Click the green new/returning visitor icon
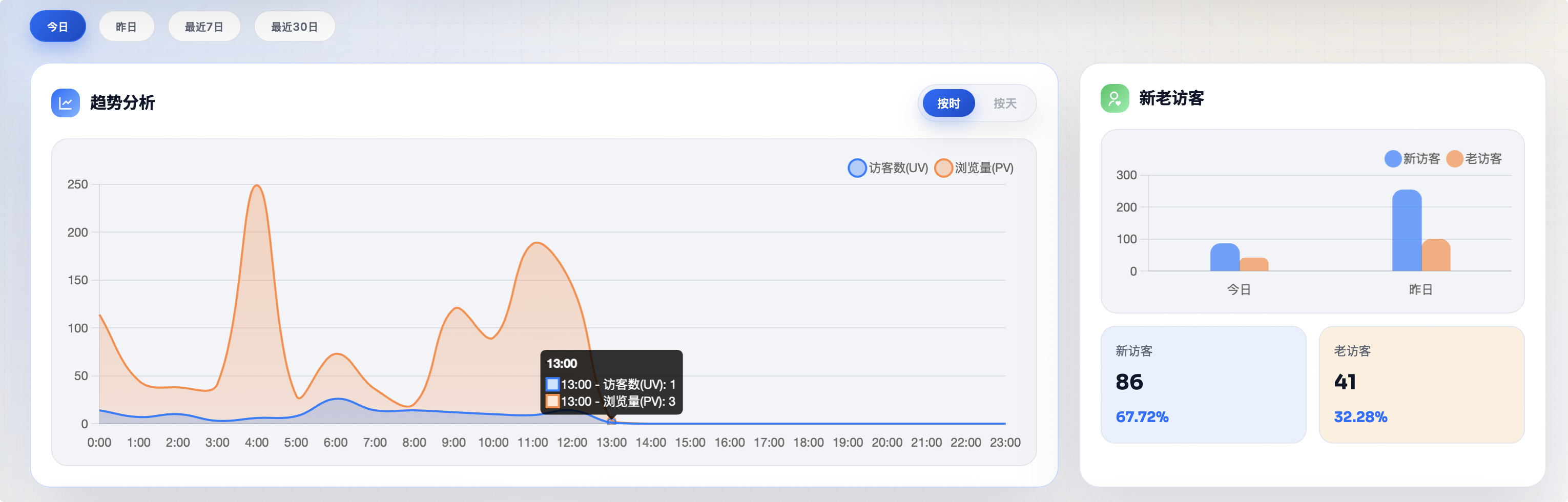This screenshot has height=502, width=1568. coord(1114,98)
